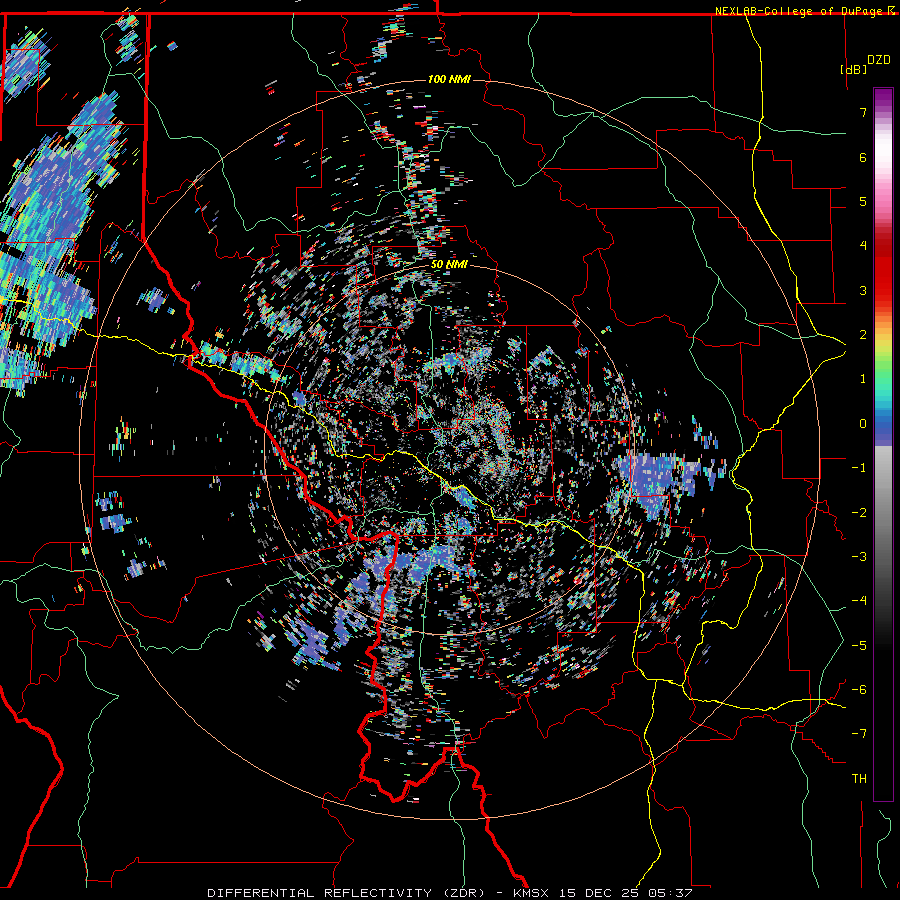Click the -7 value on the color scale
The height and width of the screenshot is (900, 900).
pyautogui.click(x=859, y=734)
